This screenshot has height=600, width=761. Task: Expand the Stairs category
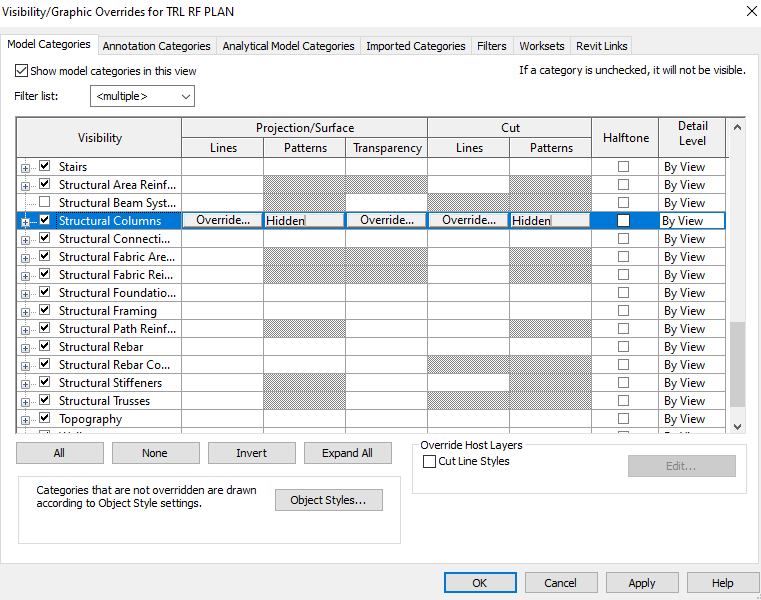25,168
